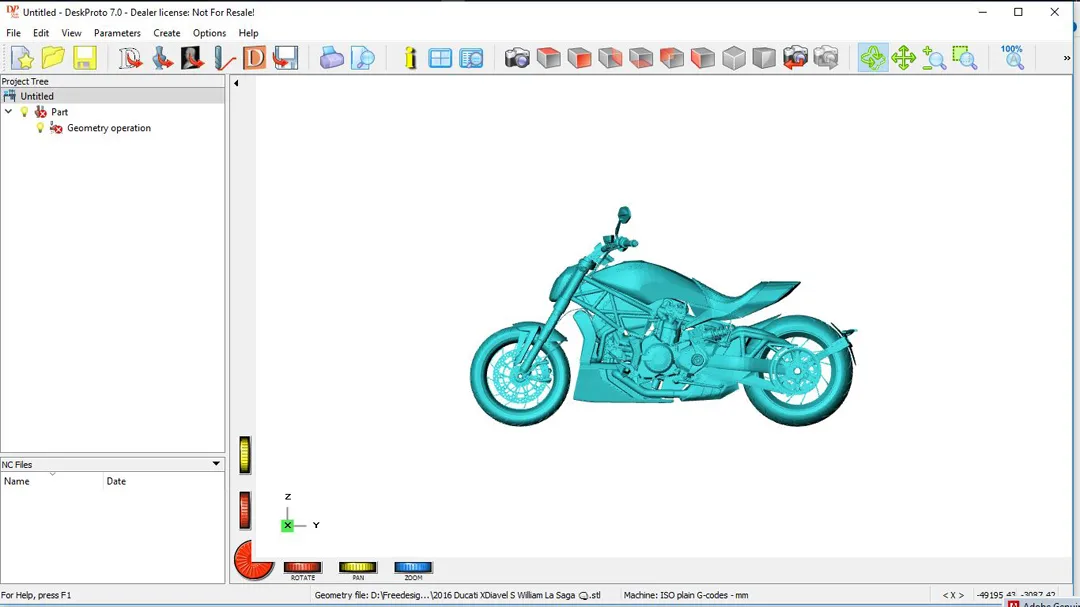Image resolution: width=1080 pixels, height=607 pixels.
Task: Click the vertical red rotate thumbwheel
Action: tap(245, 511)
